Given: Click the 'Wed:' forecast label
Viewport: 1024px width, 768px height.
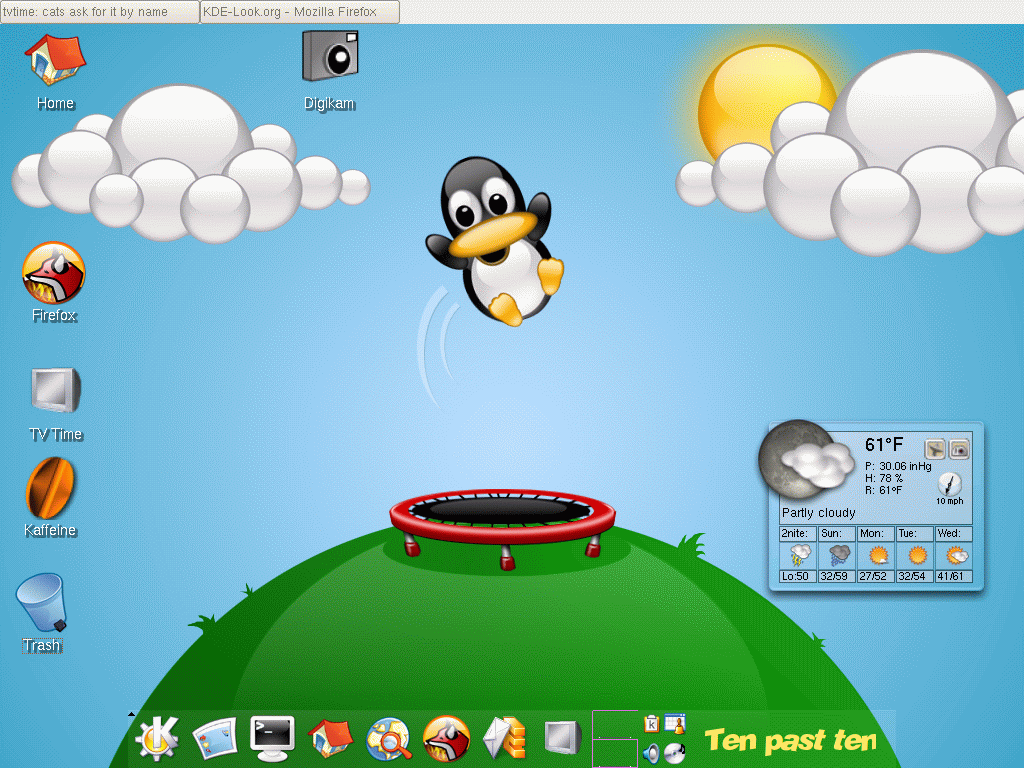Looking at the screenshot, I should click(949, 533).
